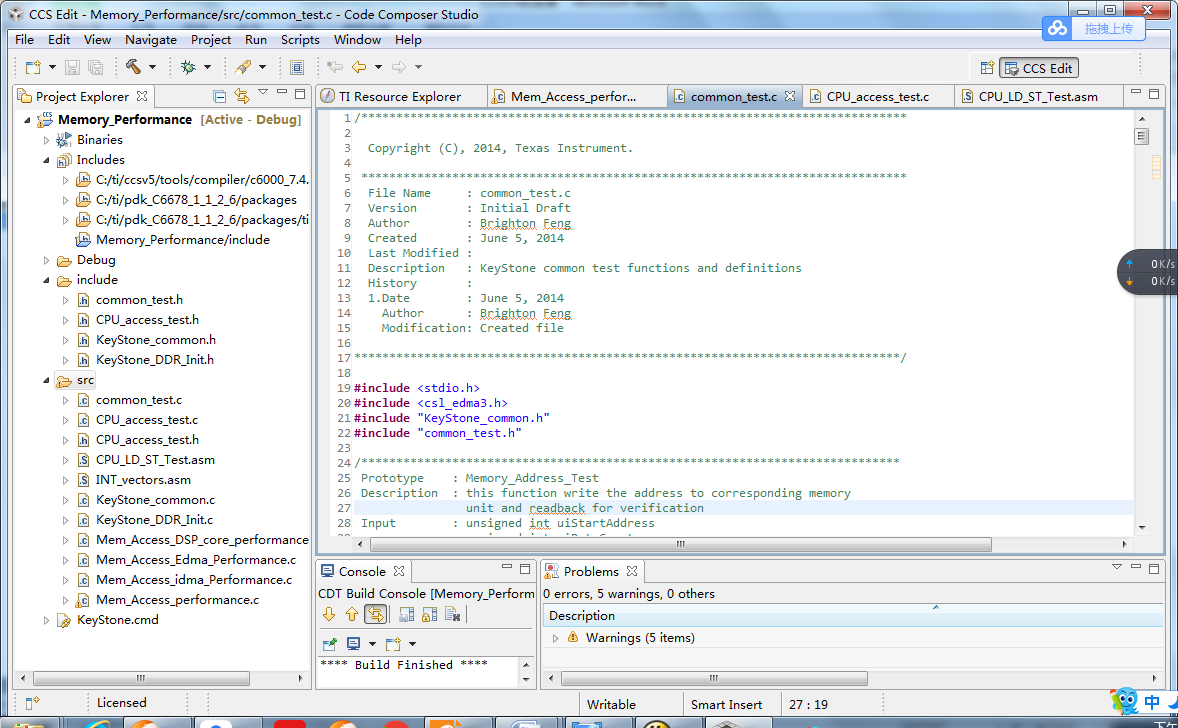
Task: Select KeyStone.cmd file
Action: tap(117, 620)
